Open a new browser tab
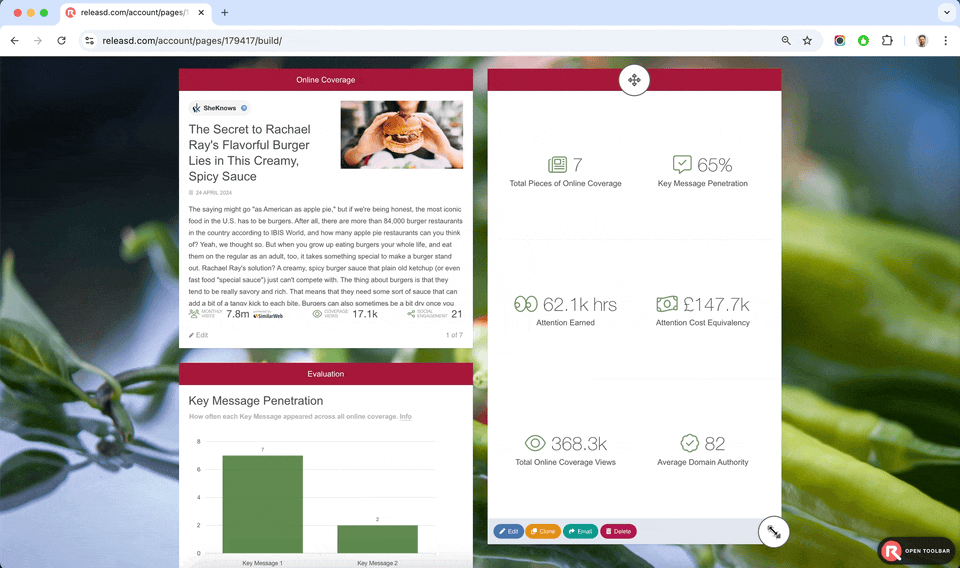 (224, 13)
